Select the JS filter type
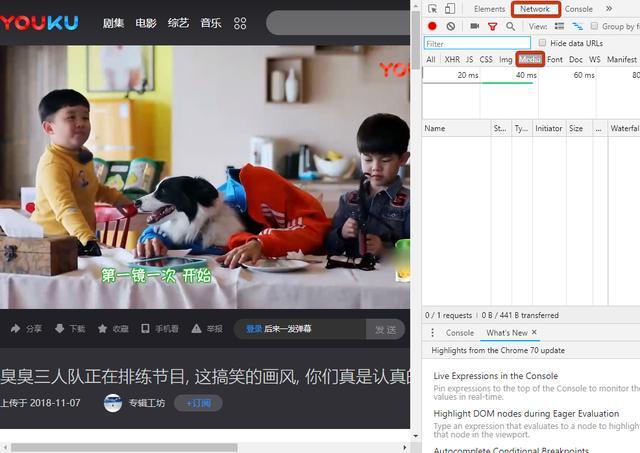Viewport: 640px width, 453px height. pos(469,60)
